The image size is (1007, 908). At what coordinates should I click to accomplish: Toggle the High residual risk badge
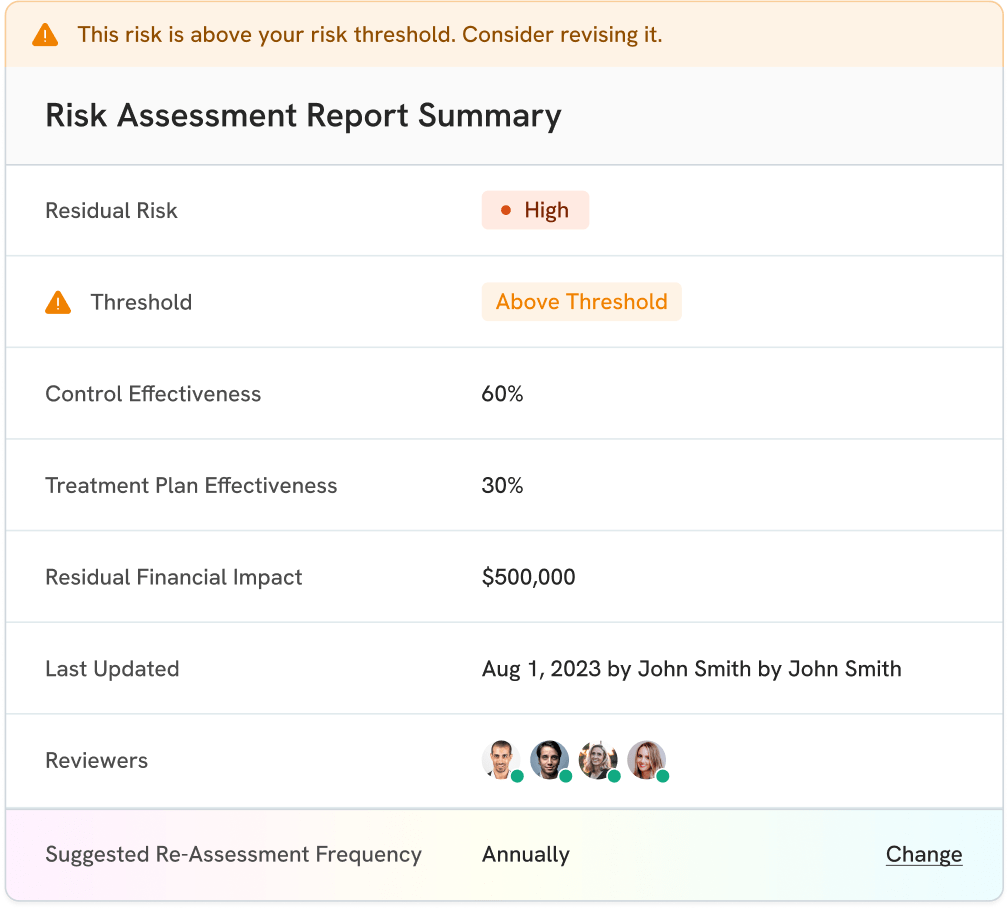pyautogui.click(x=535, y=209)
